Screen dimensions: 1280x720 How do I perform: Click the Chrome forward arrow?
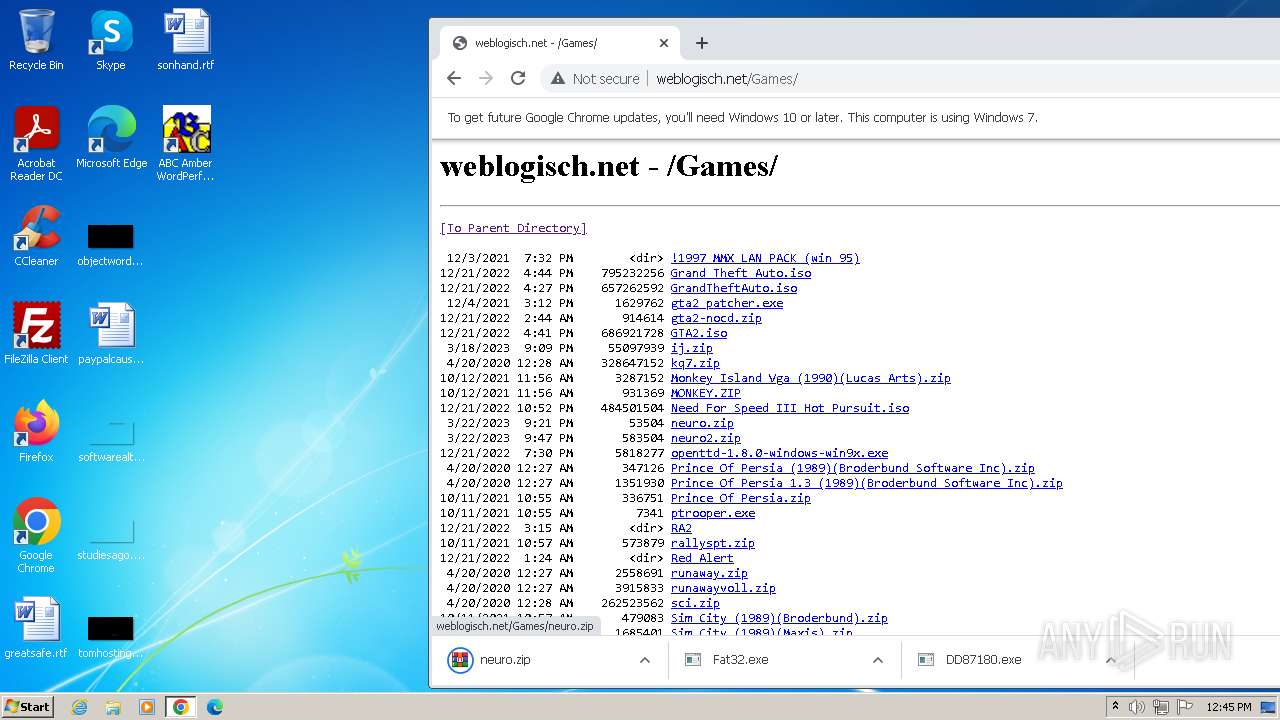coord(486,78)
